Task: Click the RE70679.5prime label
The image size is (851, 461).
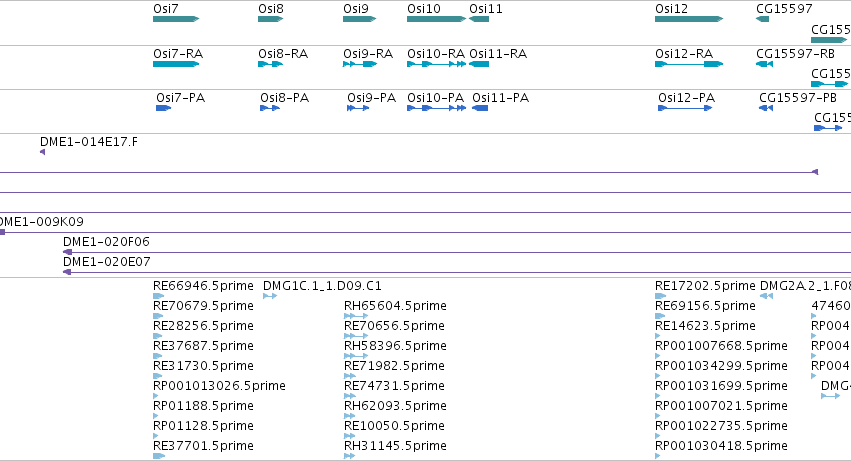Action: point(203,306)
